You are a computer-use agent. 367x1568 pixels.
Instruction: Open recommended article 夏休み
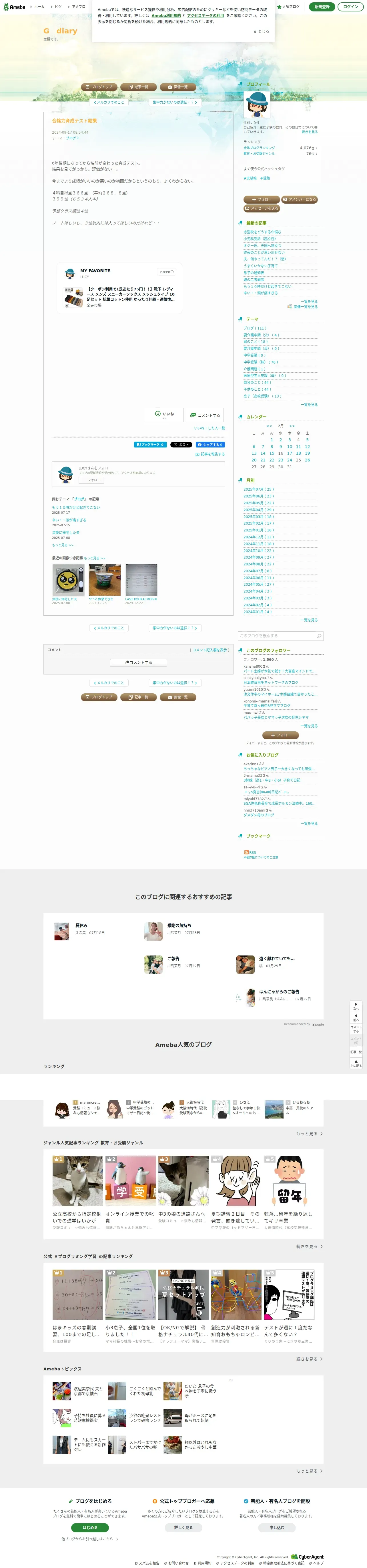point(81,925)
